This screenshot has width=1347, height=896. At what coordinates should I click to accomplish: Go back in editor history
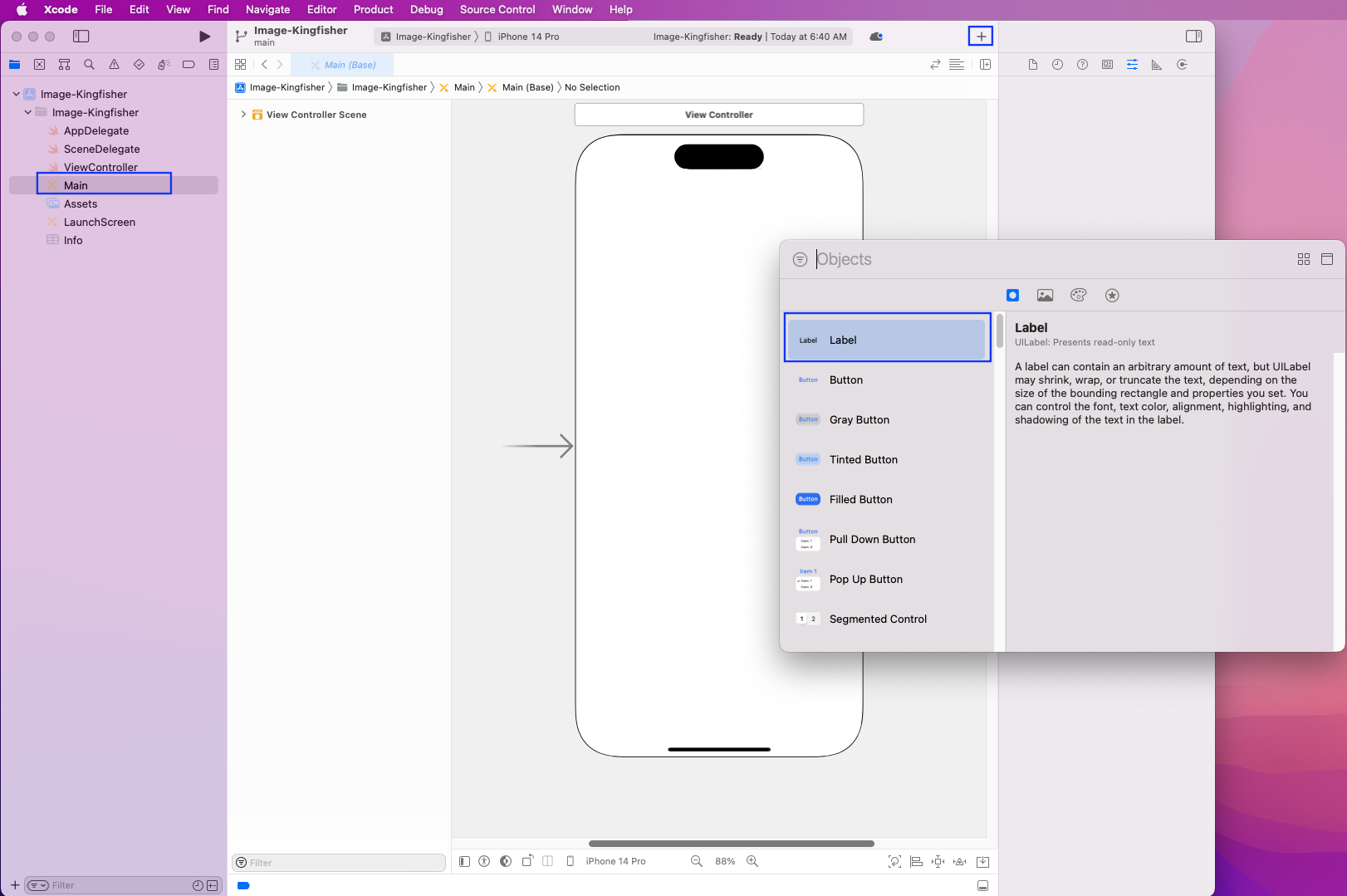point(264,65)
